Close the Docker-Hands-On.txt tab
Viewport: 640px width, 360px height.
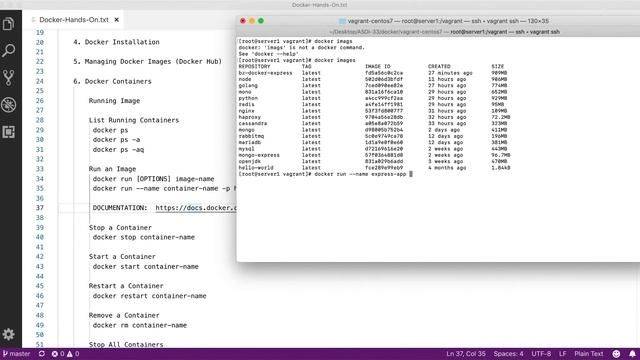pyautogui.click(x=116, y=20)
